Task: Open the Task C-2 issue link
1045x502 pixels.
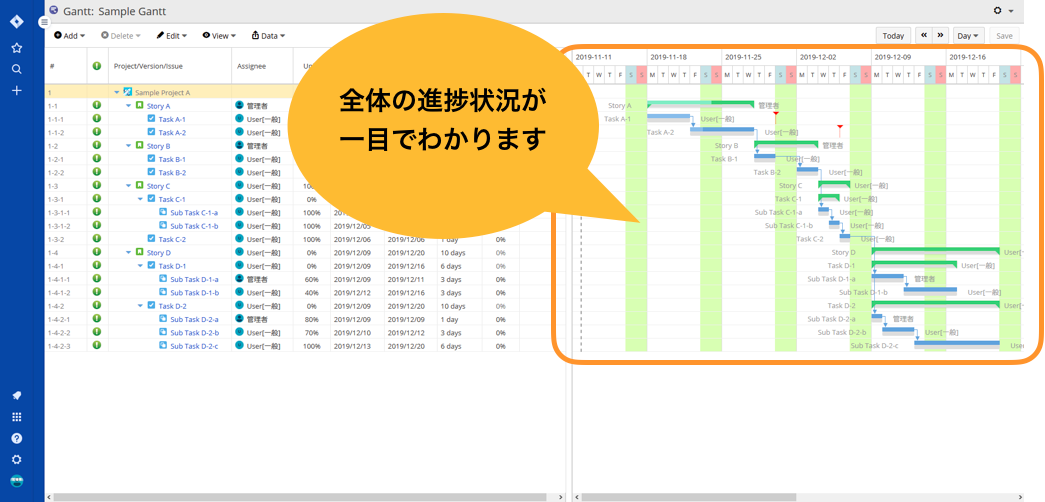Action: [172, 239]
